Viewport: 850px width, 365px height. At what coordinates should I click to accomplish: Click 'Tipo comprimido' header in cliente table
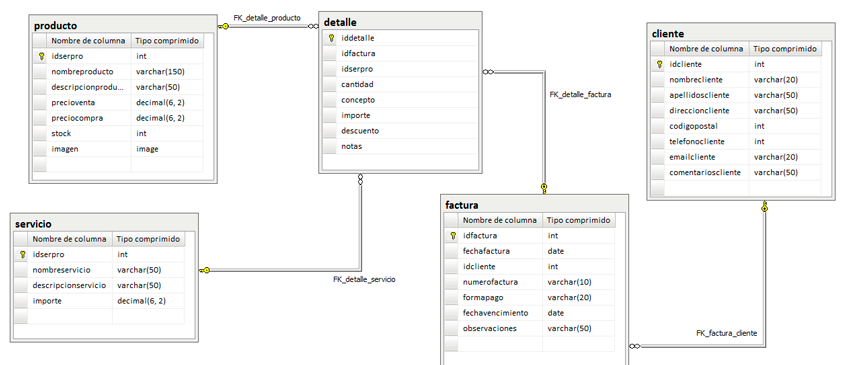785,49
